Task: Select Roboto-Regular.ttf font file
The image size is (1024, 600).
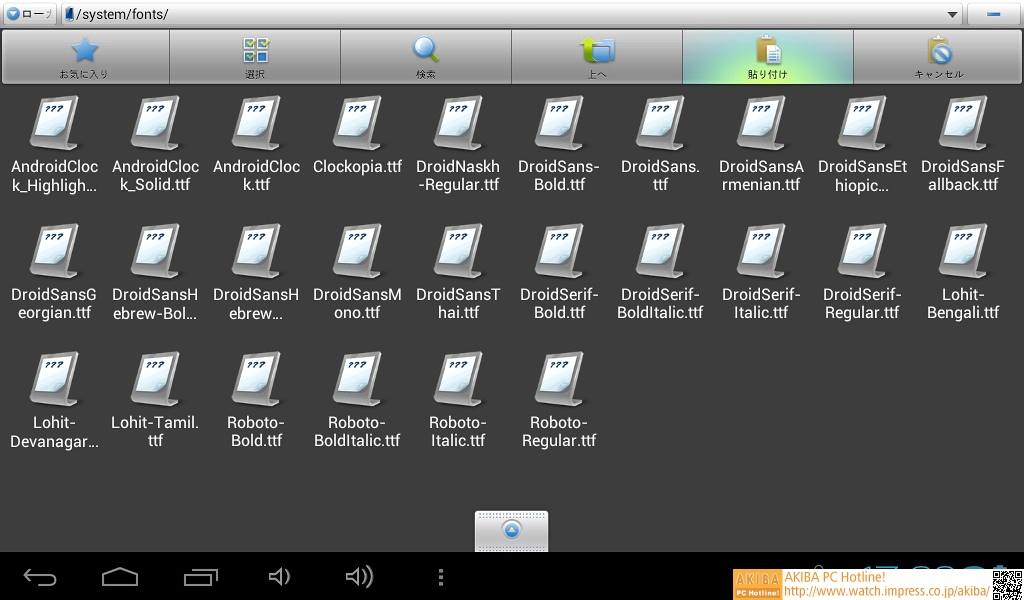Action: (x=559, y=400)
